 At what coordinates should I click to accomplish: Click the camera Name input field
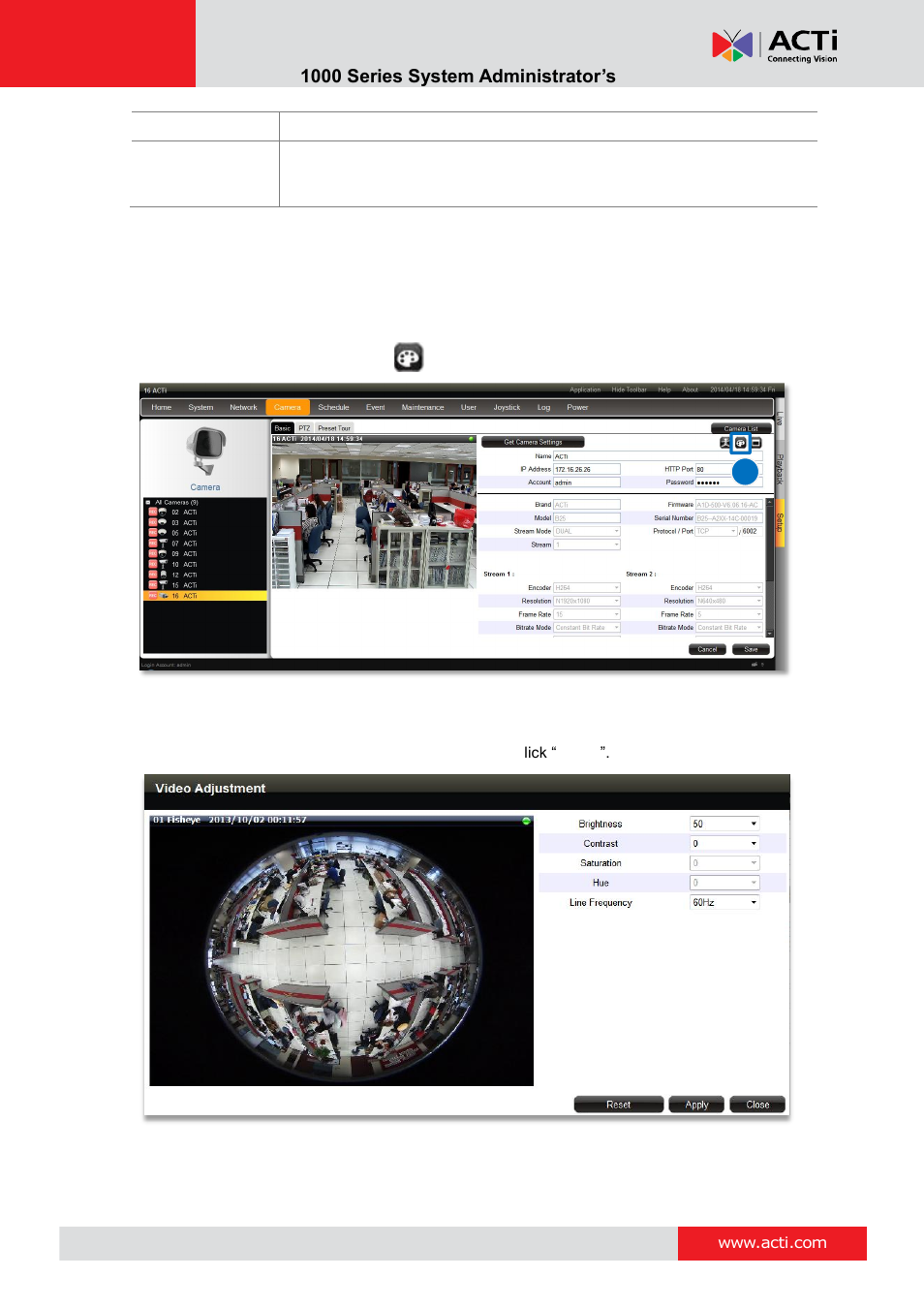(658, 456)
